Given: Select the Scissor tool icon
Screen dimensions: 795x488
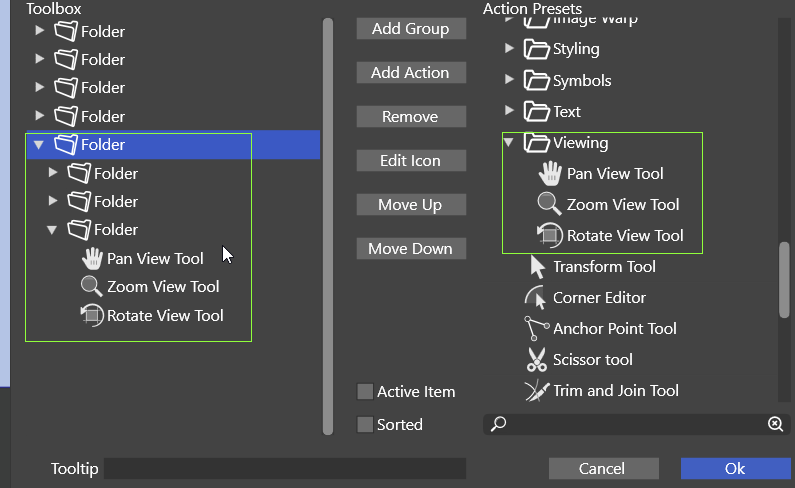Looking at the screenshot, I should point(536,360).
